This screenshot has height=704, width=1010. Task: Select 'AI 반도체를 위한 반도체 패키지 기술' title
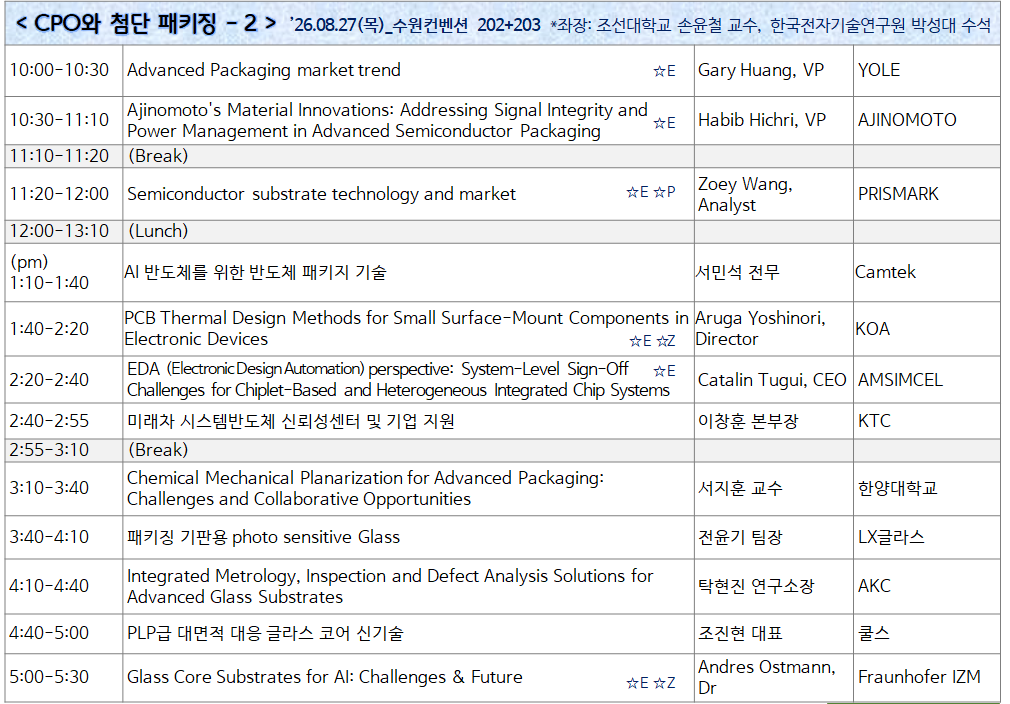click(x=255, y=272)
